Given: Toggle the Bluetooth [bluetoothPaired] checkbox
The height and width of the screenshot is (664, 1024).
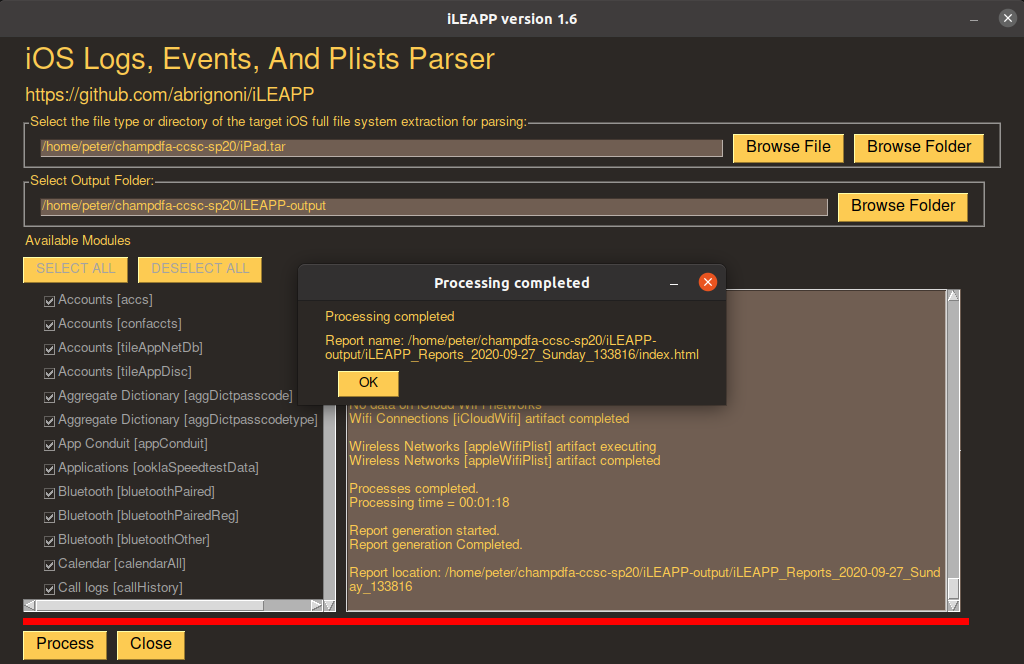Looking at the screenshot, I should [x=49, y=492].
